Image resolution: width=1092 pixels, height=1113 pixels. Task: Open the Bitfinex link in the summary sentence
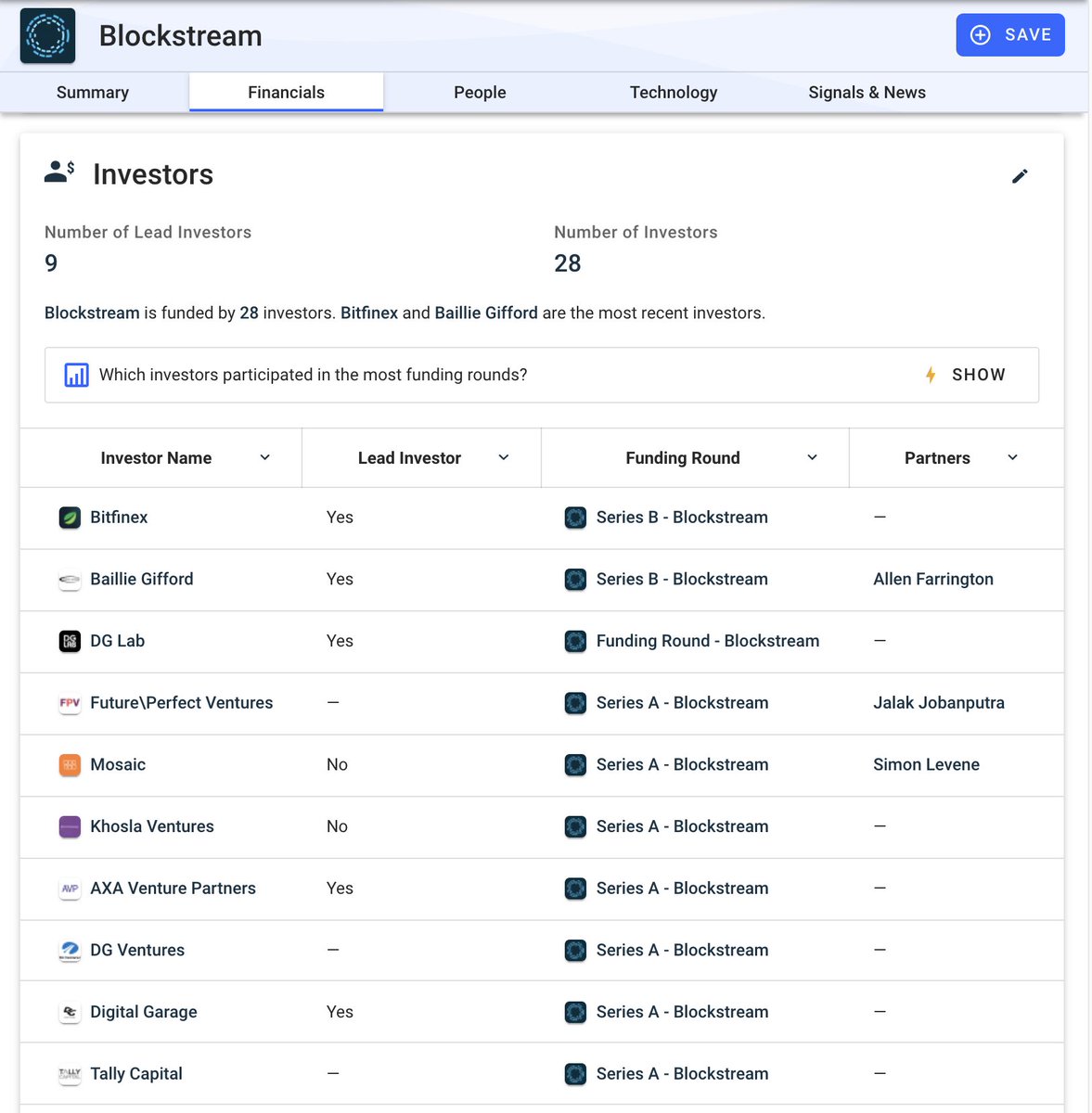coord(369,313)
